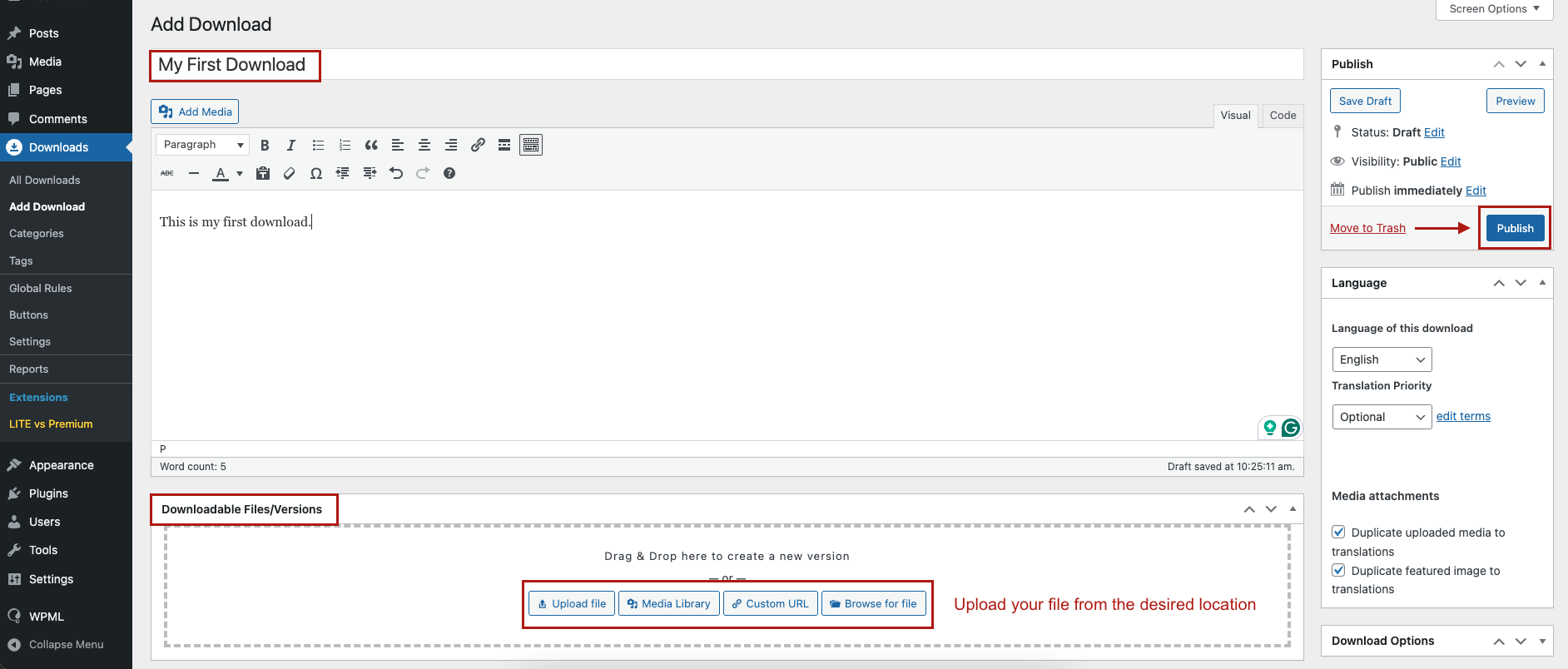1568x669 pixels.
Task: Click Move to Trash link
Action: (x=1367, y=228)
